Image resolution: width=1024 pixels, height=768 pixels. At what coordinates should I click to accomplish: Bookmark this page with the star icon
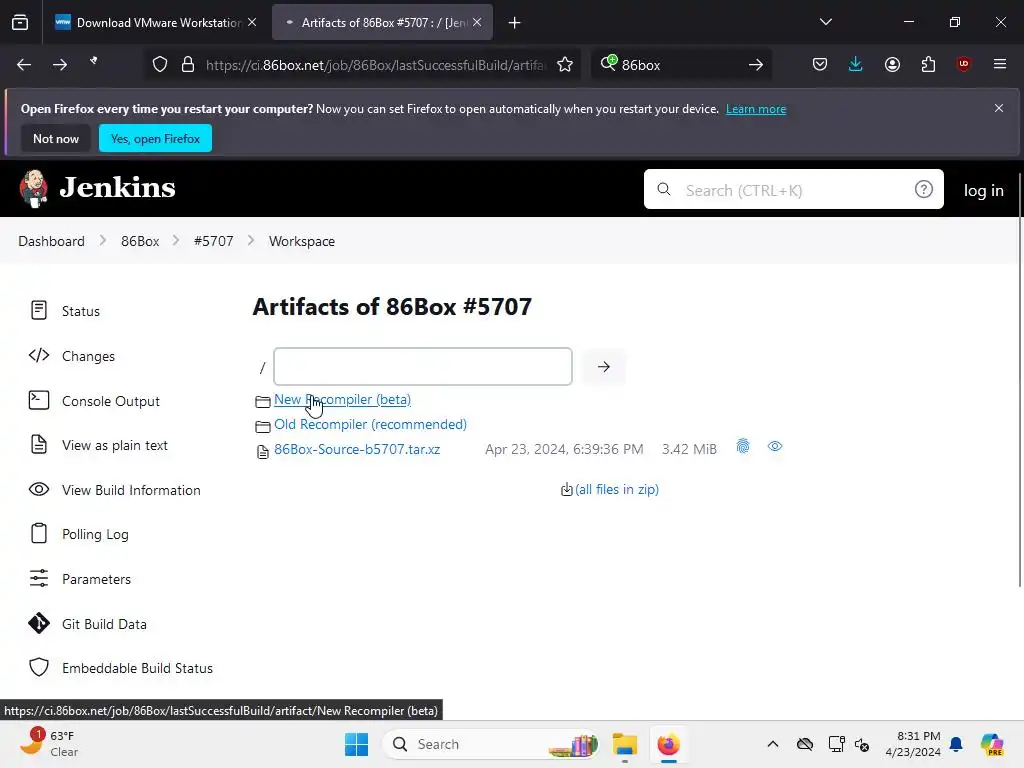click(565, 65)
